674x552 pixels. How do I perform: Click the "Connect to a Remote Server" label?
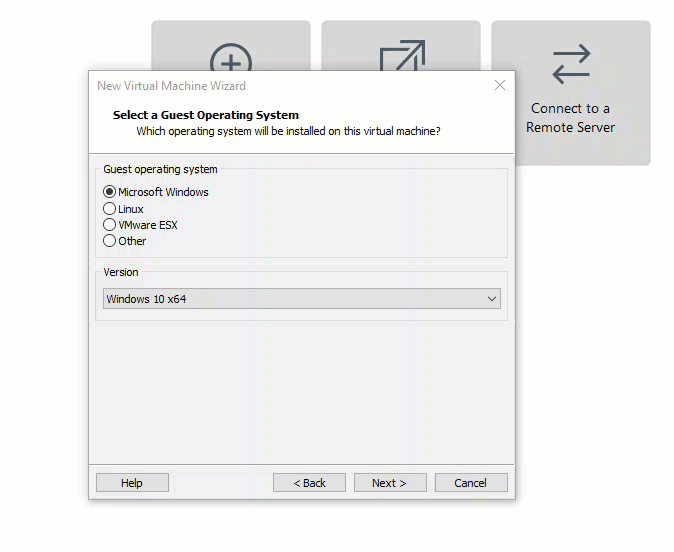click(x=570, y=118)
